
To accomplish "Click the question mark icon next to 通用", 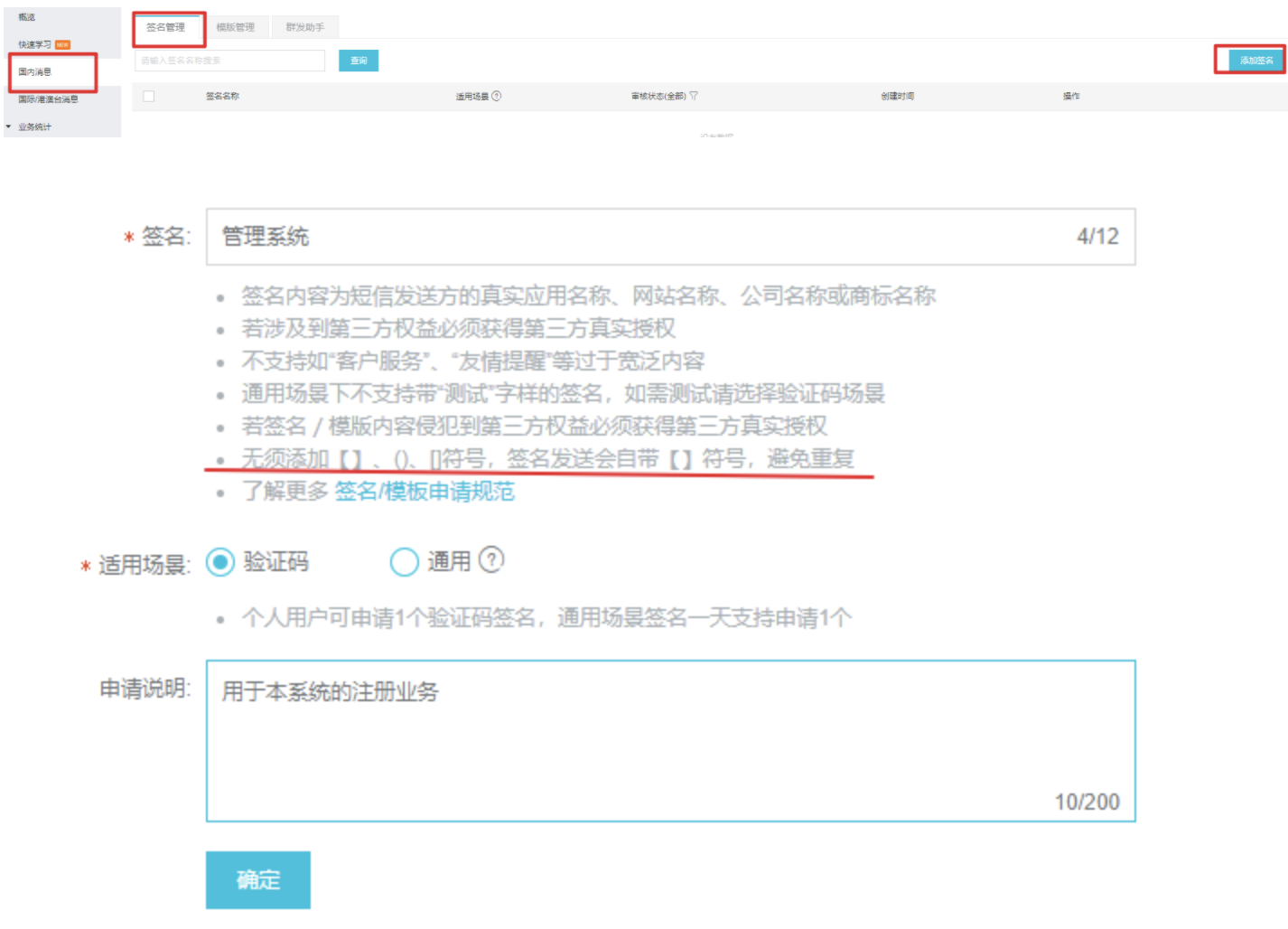I will pos(491,560).
